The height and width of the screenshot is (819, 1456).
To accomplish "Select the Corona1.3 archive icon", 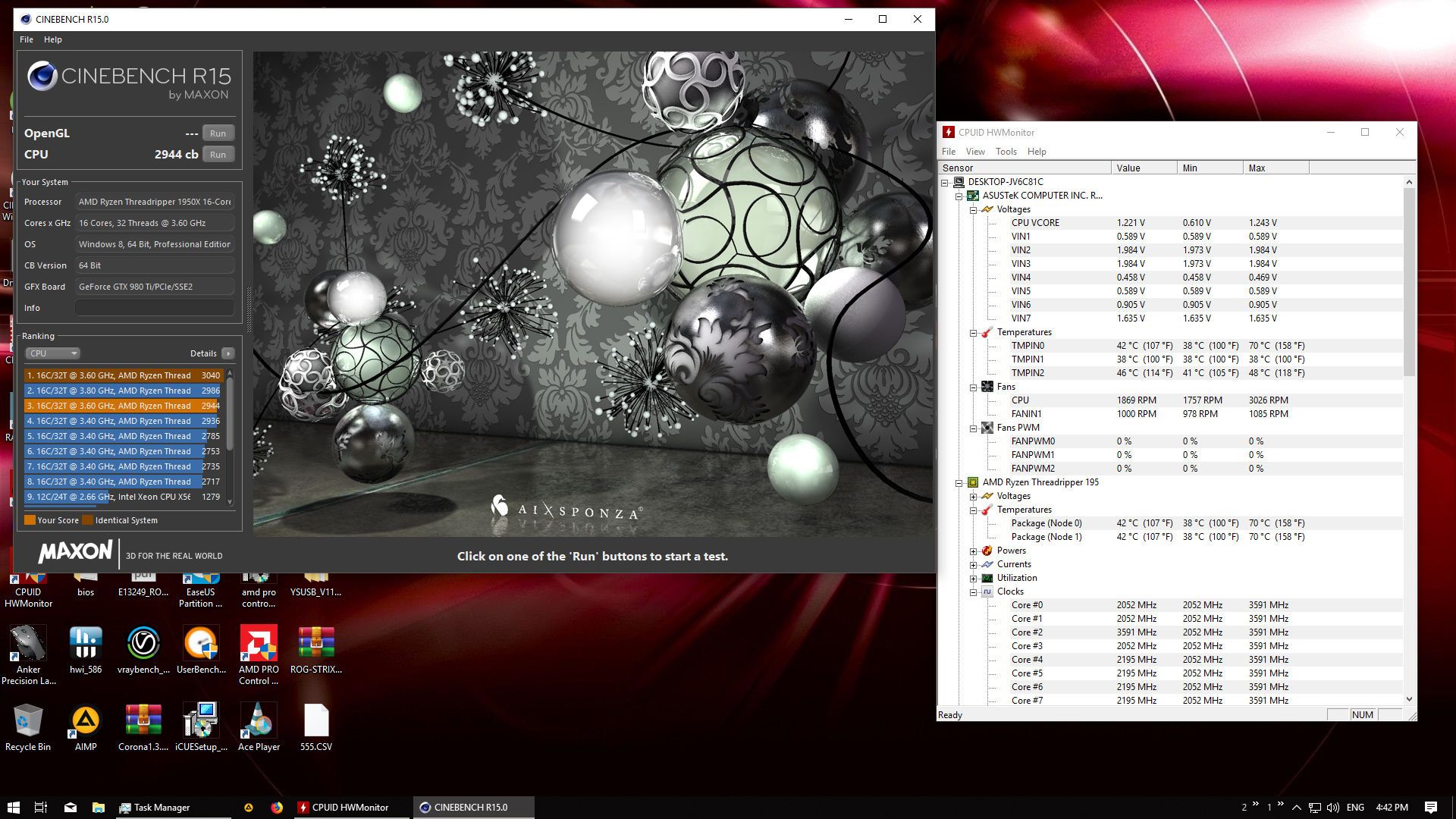I will point(143,727).
